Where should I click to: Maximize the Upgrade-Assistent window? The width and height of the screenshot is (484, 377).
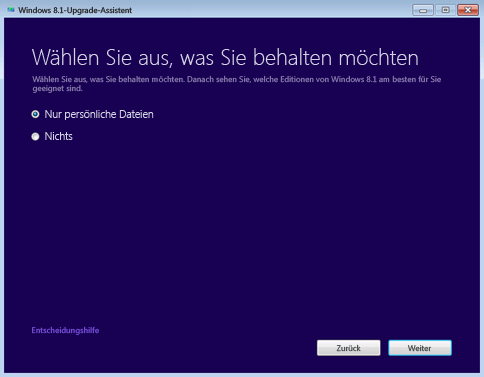coord(445,10)
